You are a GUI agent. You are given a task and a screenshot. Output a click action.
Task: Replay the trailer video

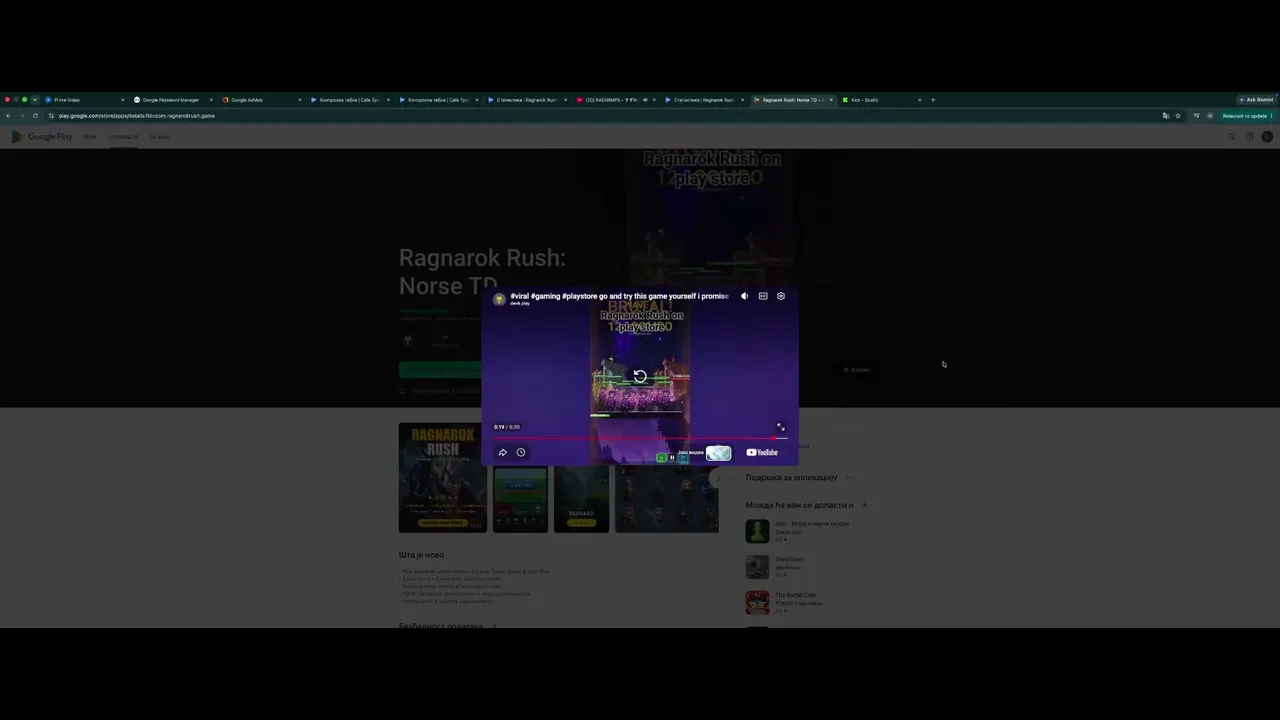point(640,377)
